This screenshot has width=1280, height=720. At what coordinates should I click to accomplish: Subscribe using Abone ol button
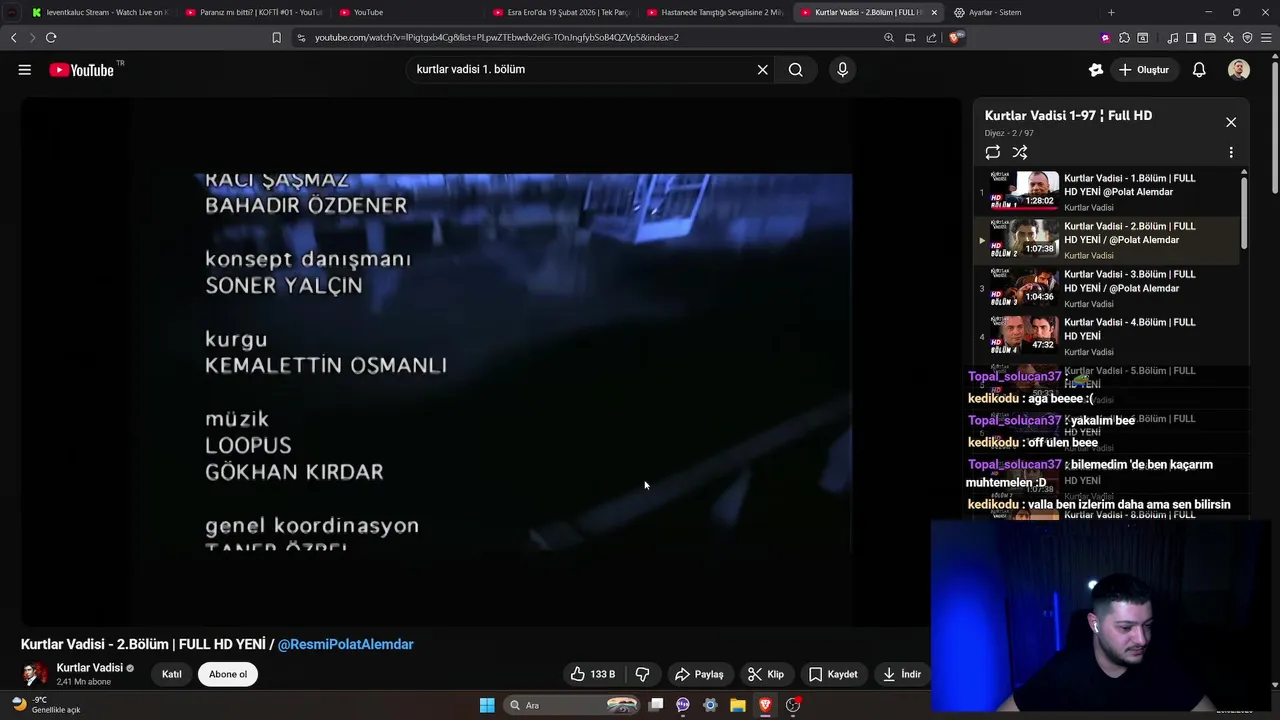[x=228, y=674]
